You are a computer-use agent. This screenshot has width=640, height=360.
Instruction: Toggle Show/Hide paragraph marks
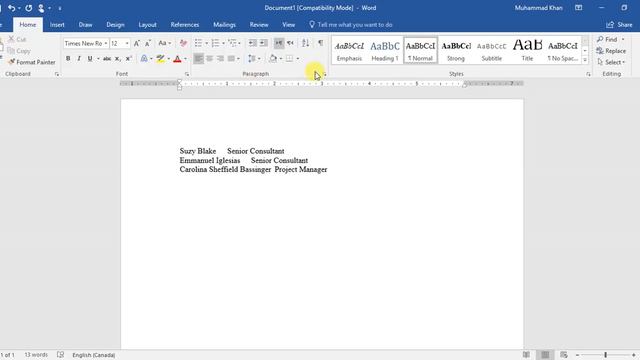(320, 43)
